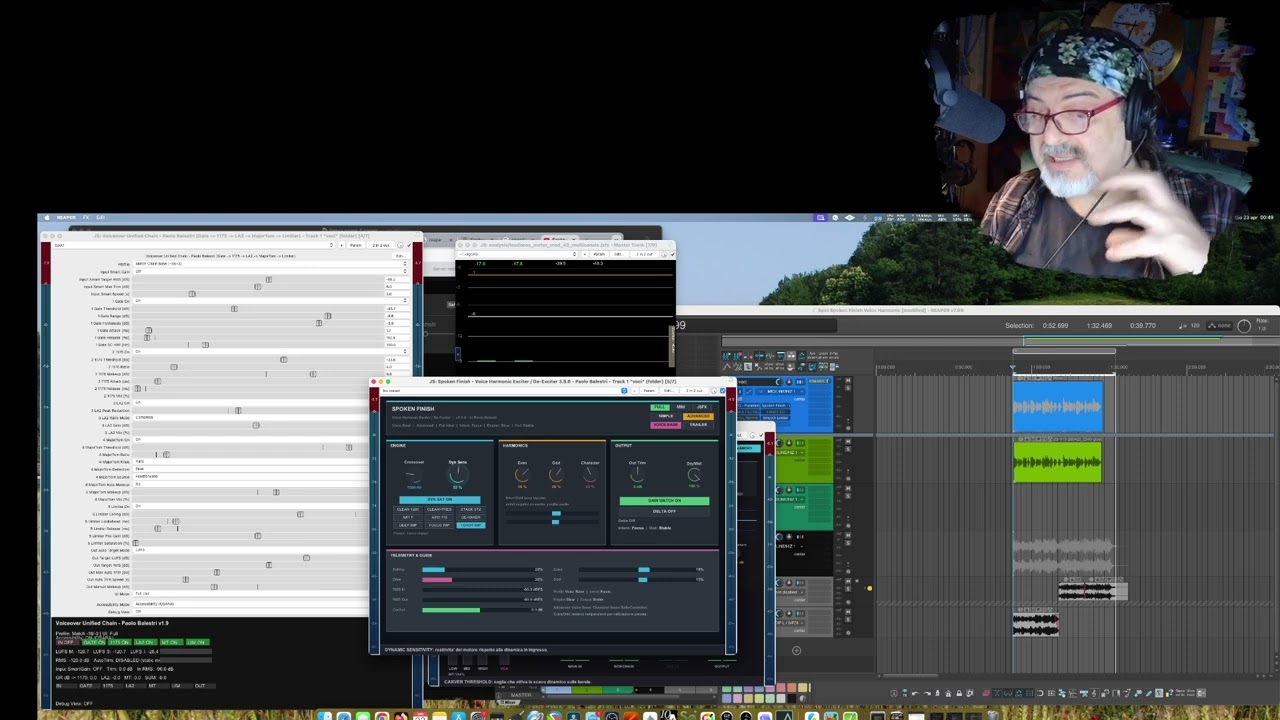Open the Profile dropdown in Voiceover Unified Chain
The width and height of the screenshot is (1280, 720).
[272, 264]
